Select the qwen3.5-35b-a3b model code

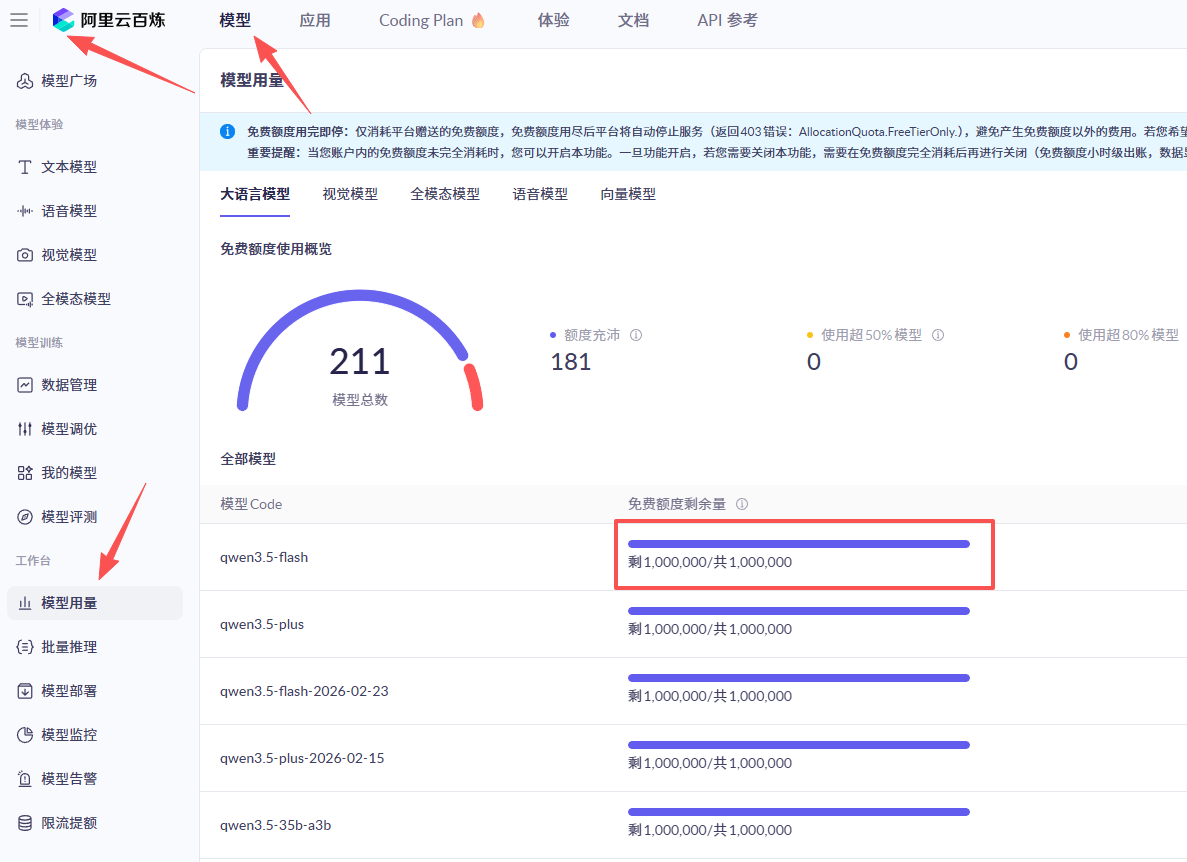(276, 825)
